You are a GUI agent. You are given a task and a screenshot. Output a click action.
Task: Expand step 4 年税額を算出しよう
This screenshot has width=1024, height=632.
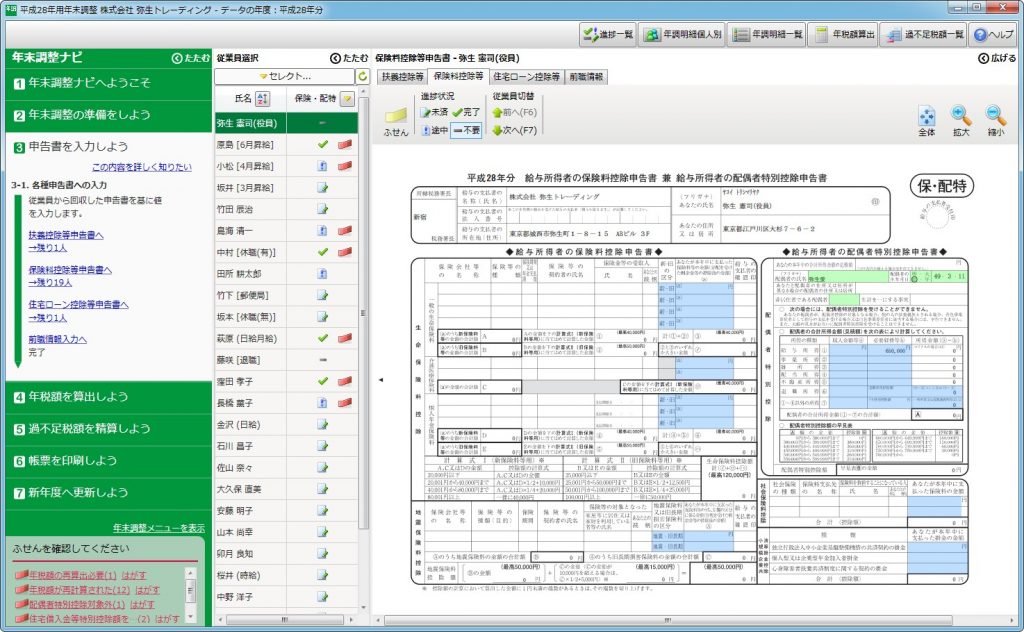coord(108,397)
